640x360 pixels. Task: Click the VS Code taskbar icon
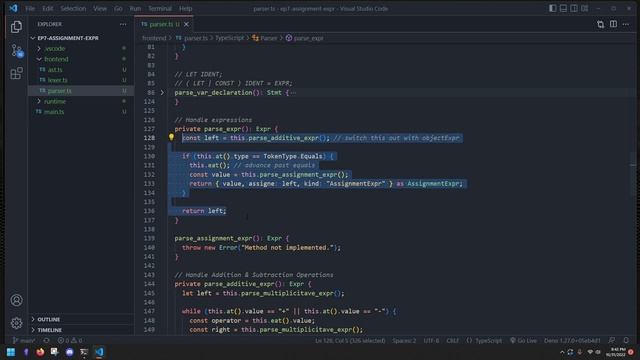click(x=99, y=352)
